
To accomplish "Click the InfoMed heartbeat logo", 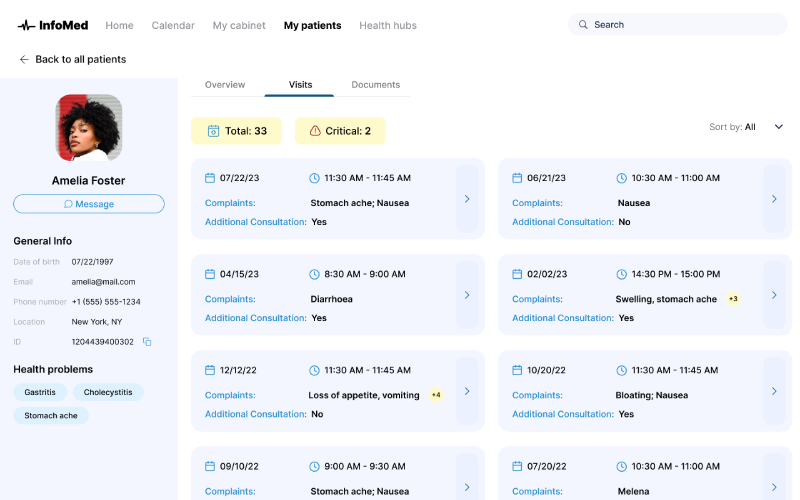I will pos(27,25).
